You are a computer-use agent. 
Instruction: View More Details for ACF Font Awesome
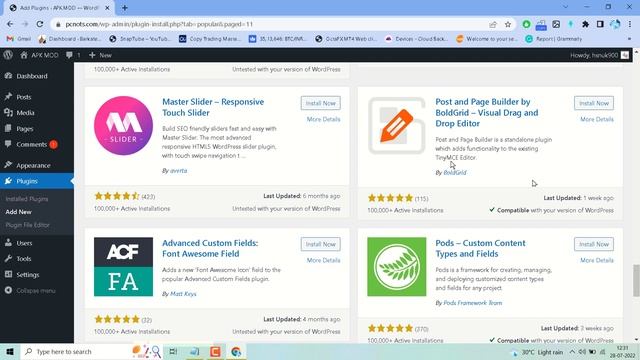(x=323, y=260)
